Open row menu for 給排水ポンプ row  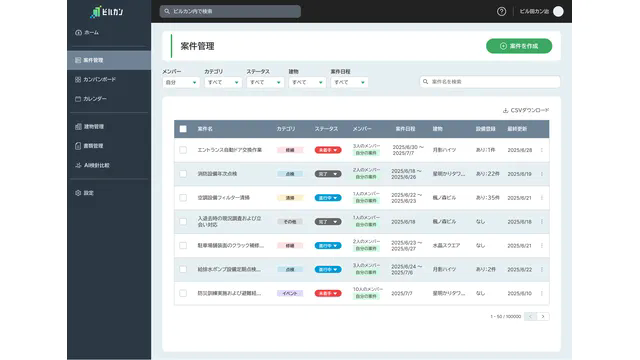point(542,269)
